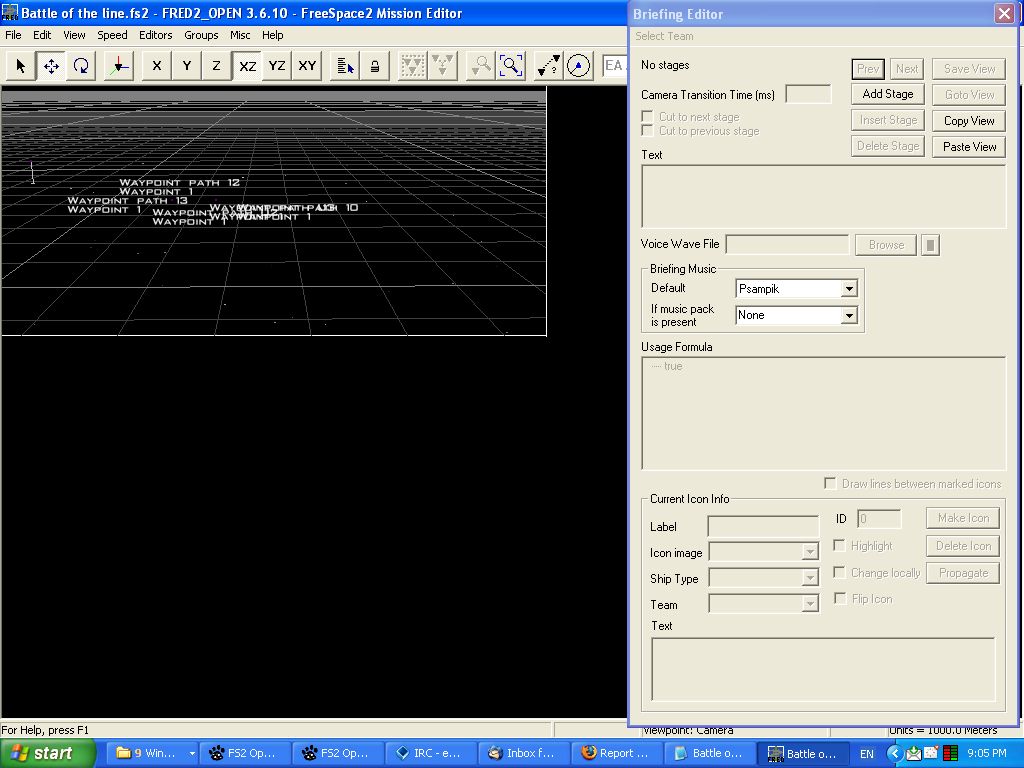Click the 'true' usage formula node
The height and width of the screenshot is (768, 1024).
[x=673, y=366]
